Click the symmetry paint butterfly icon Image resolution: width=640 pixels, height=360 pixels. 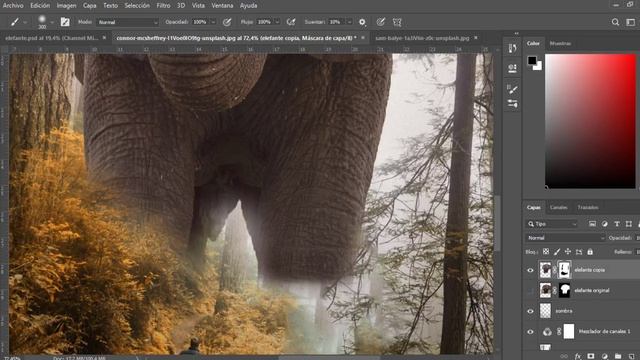click(x=397, y=22)
